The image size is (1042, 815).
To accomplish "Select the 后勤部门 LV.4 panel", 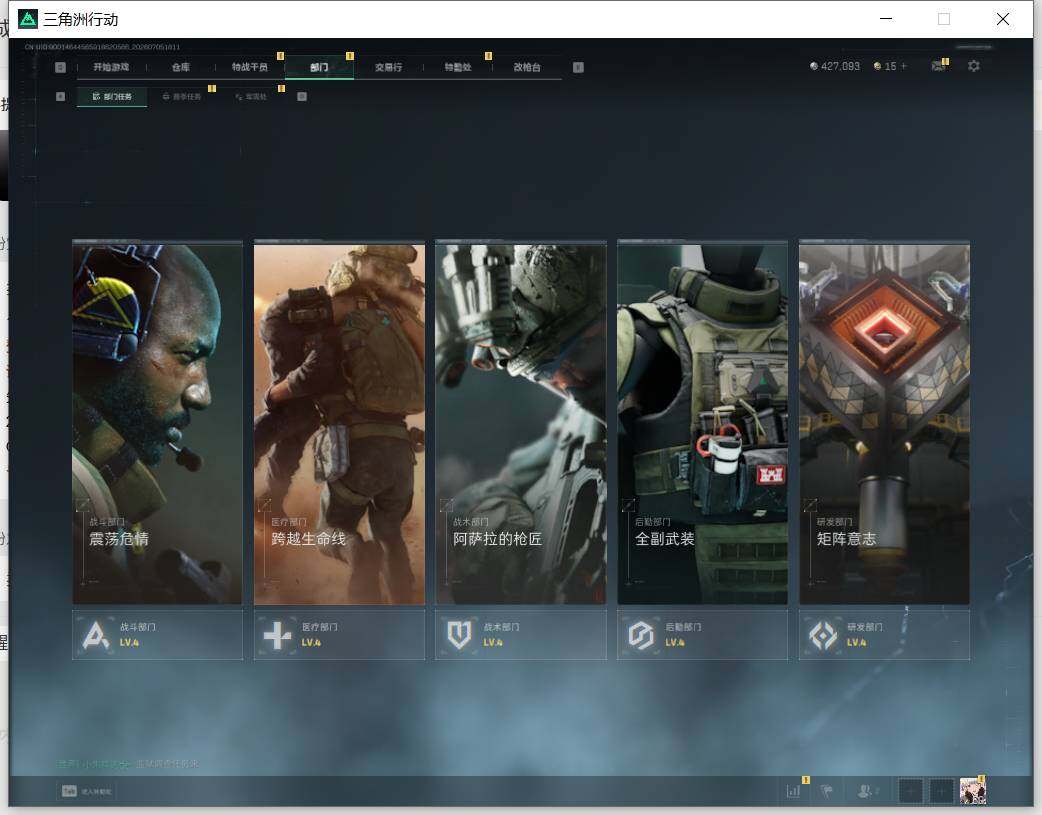I will pyautogui.click(x=702, y=635).
